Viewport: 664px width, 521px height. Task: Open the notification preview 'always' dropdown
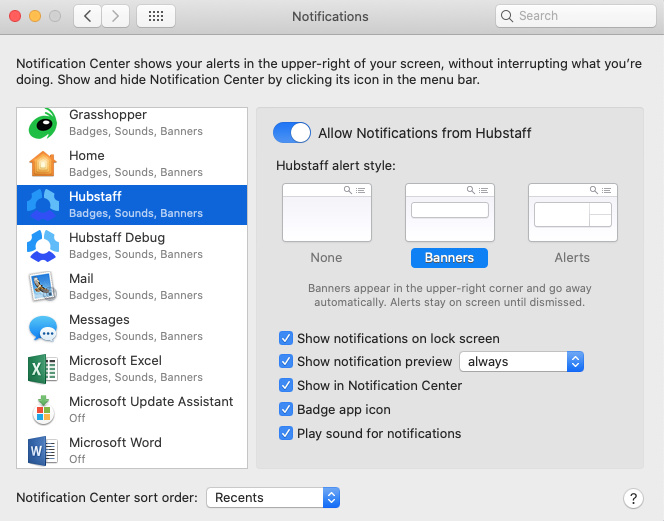click(522, 361)
